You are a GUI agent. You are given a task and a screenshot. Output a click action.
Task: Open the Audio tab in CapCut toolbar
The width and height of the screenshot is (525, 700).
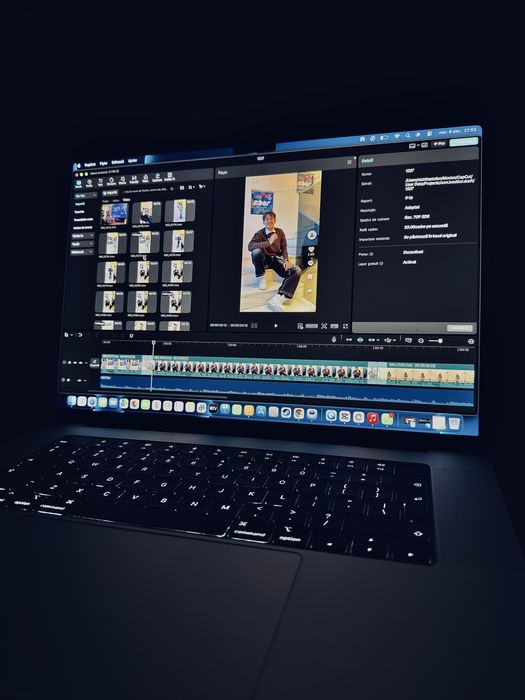pos(89,182)
